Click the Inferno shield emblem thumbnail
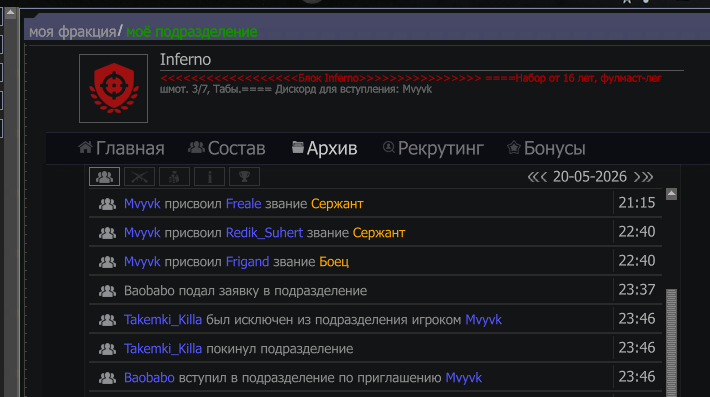Screen dimensions: 710x397 coord(114,88)
